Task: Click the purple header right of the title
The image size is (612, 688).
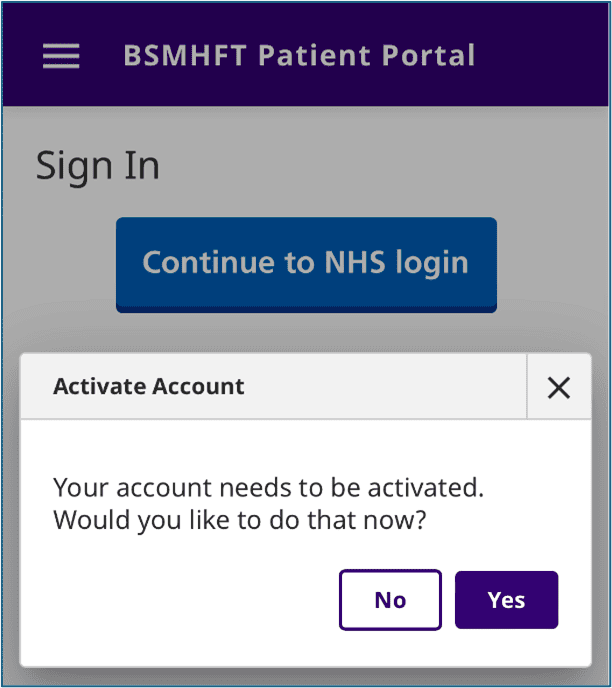Action: pyautogui.click(x=545, y=55)
